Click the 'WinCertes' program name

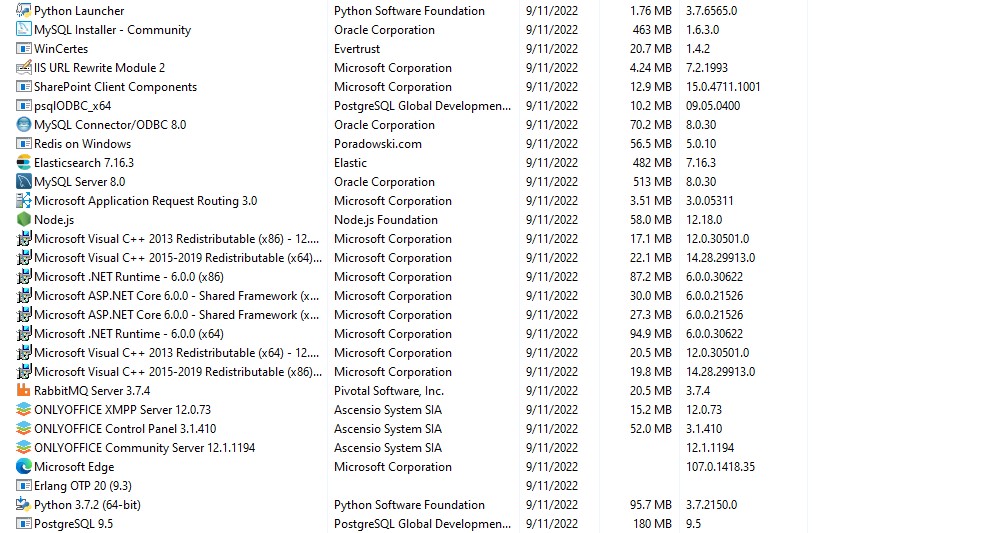(x=61, y=48)
